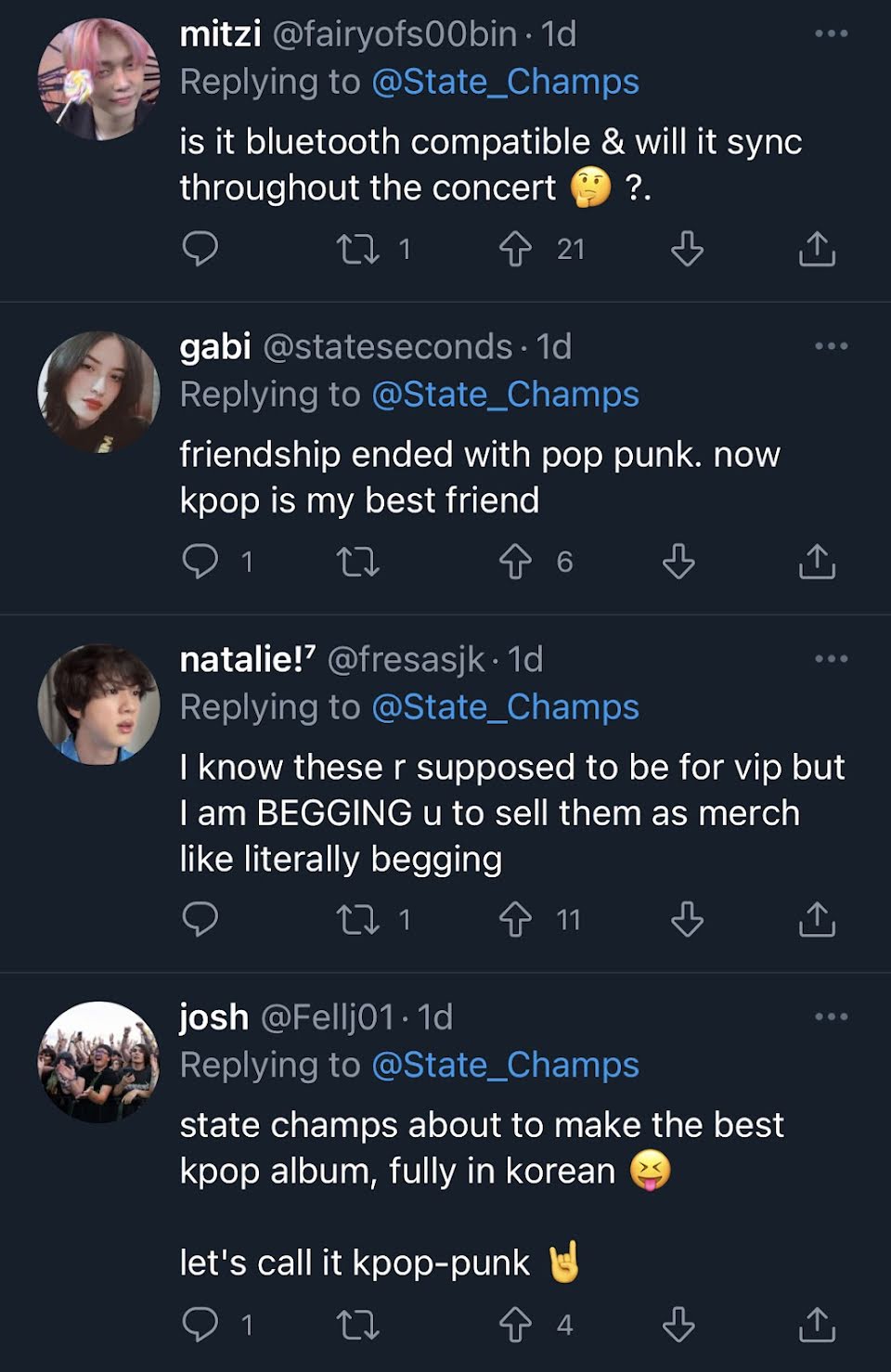Share josh's kpop-punk tweet
Screen dimensions: 891x1372
coord(817,1325)
